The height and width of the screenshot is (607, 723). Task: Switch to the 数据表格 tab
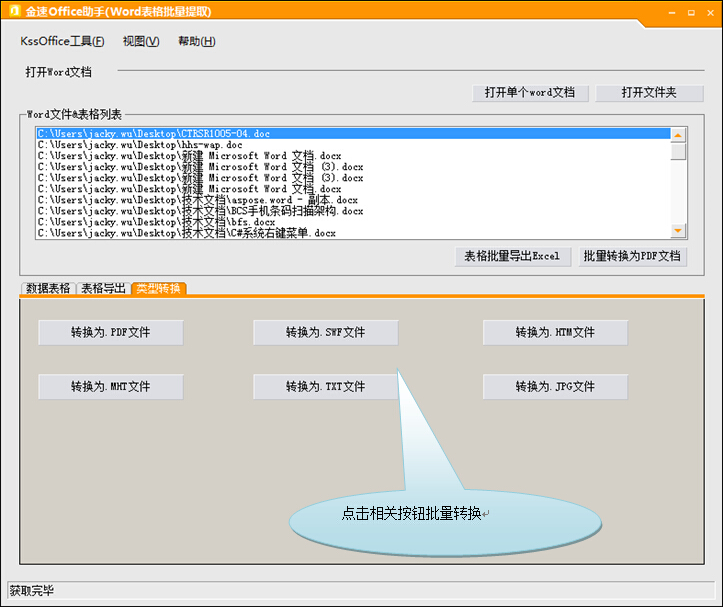48,289
